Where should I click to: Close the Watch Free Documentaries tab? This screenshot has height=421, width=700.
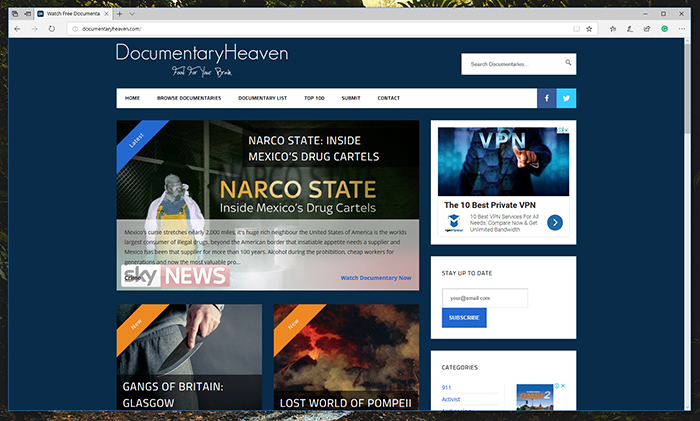pyautogui.click(x=106, y=14)
